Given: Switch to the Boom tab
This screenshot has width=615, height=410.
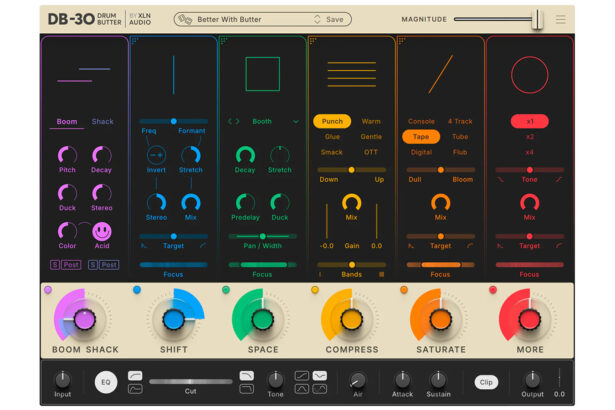Looking at the screenshot, I should coord(67,122).
